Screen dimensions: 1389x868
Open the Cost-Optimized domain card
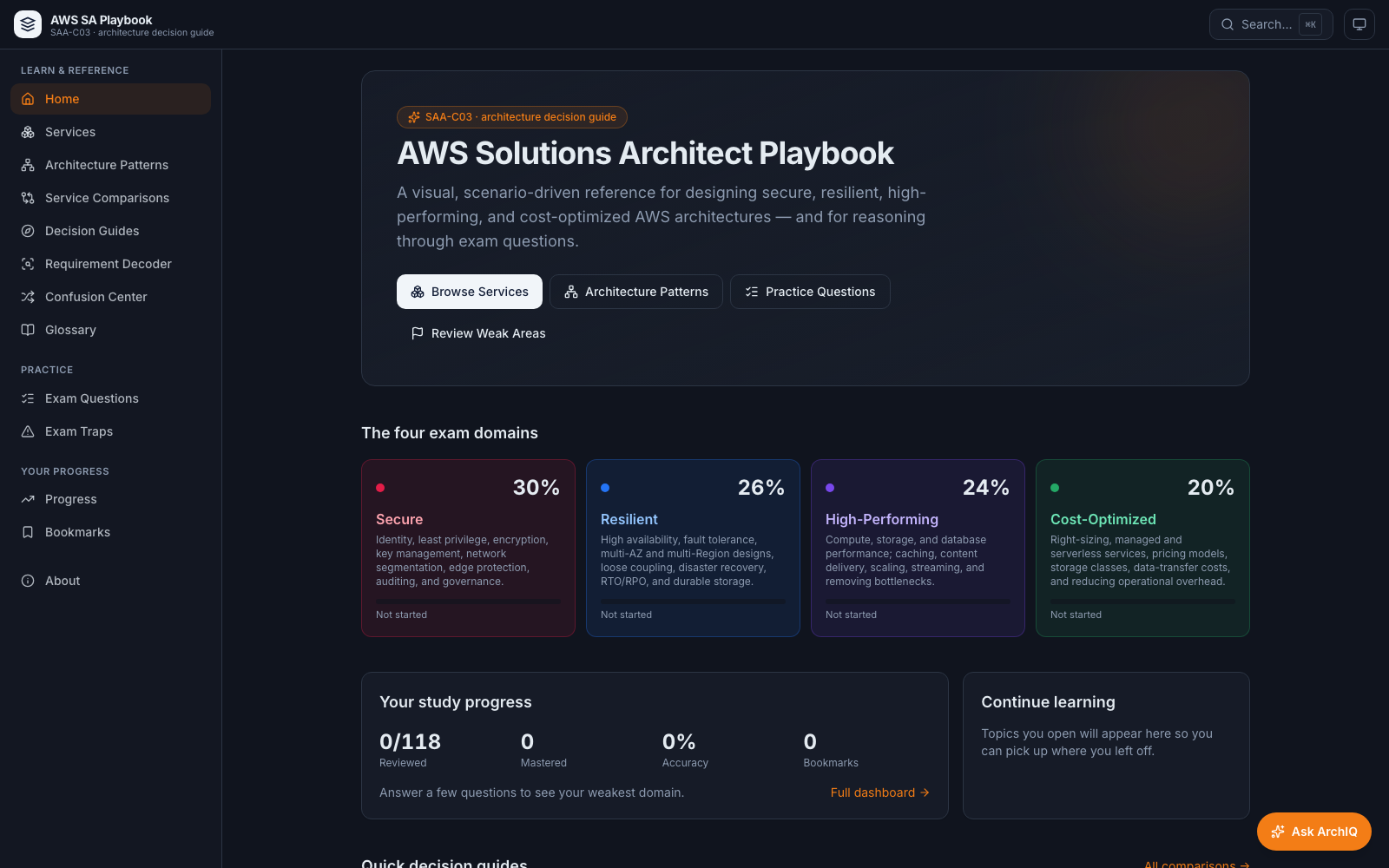pyautogui.click(x=1142, y=548)
